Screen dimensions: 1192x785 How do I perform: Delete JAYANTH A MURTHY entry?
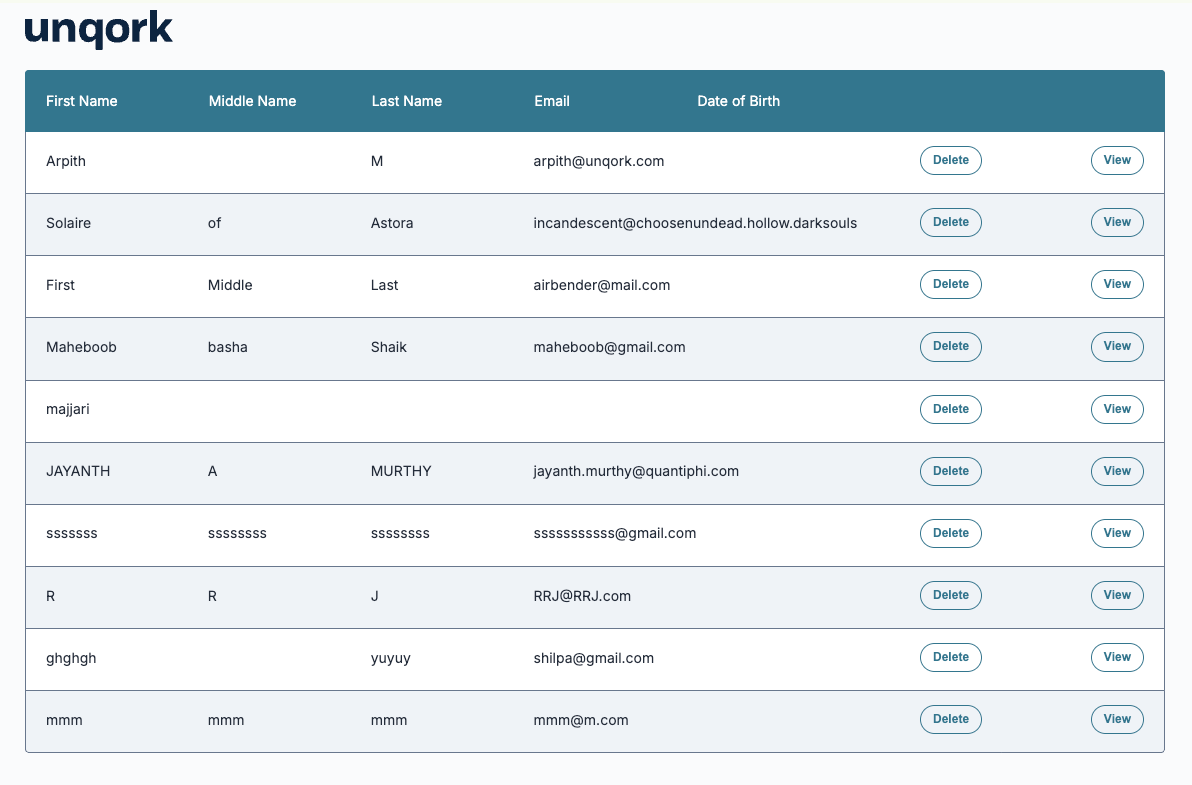point(950,471)
